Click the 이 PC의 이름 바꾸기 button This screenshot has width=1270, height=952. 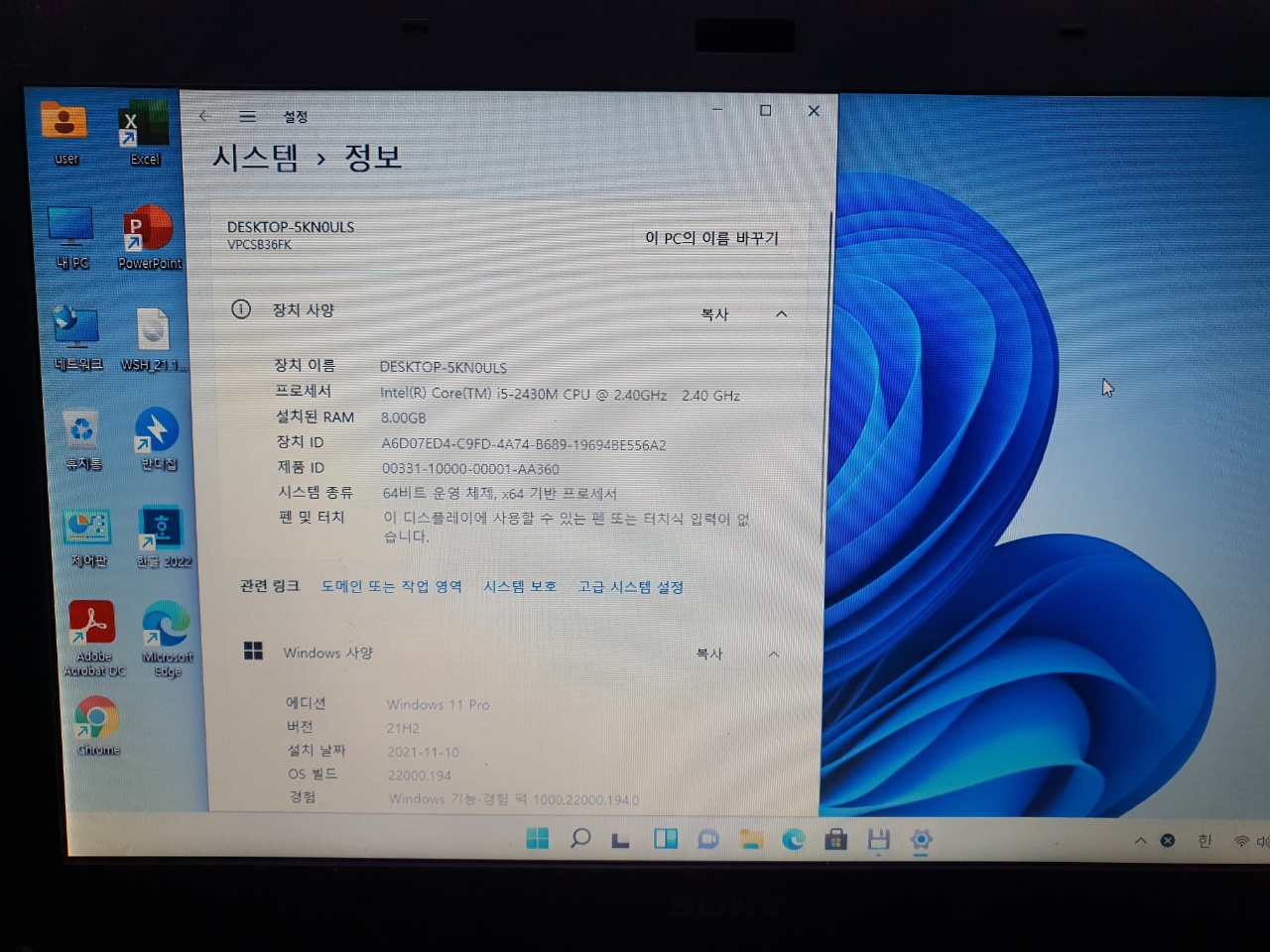[711, 238]
